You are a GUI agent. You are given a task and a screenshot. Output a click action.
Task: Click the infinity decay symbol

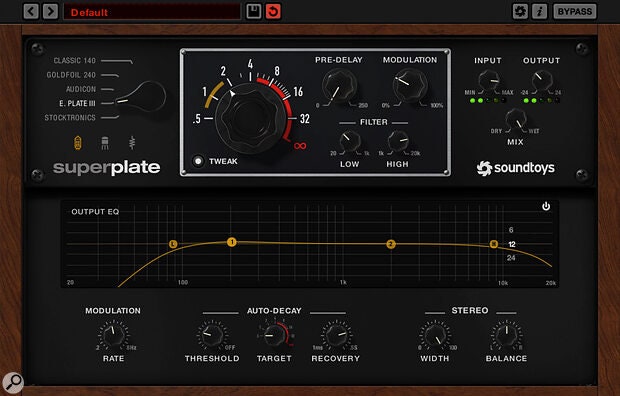(x=300, y=146)
